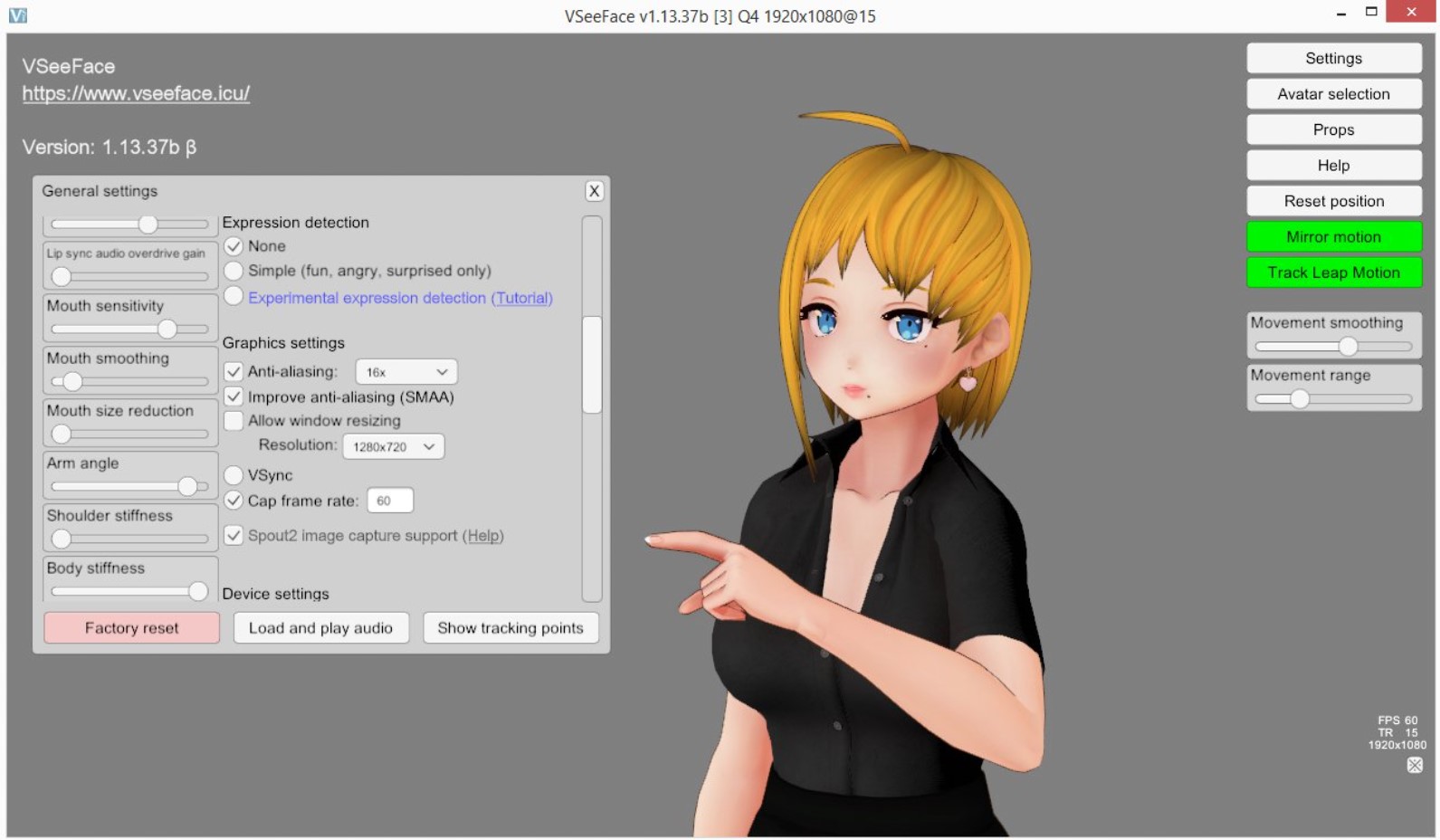Click the Factory reset button

pos(132,628)
